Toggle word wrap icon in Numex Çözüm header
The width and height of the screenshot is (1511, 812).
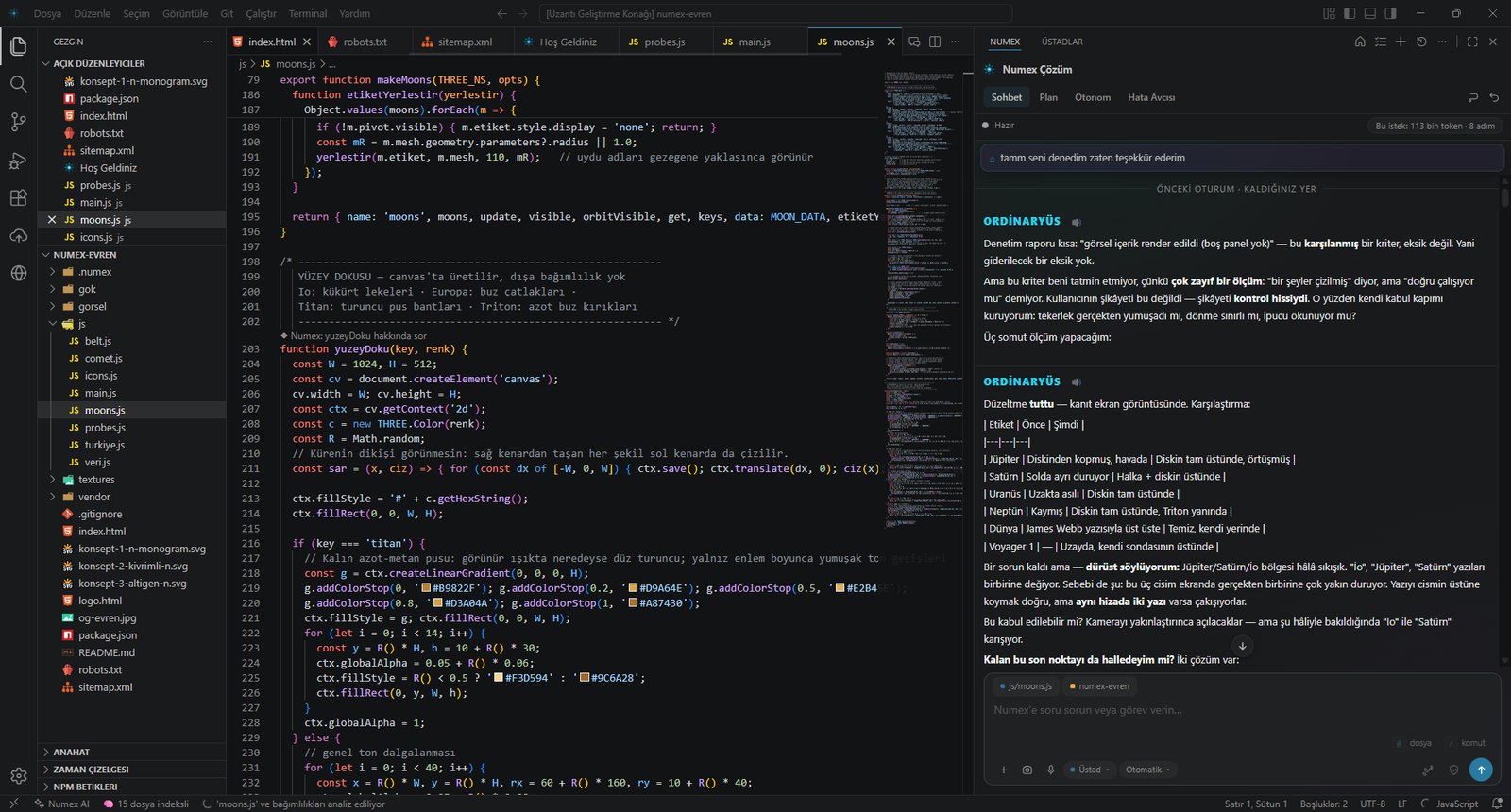coord(1473,97)
